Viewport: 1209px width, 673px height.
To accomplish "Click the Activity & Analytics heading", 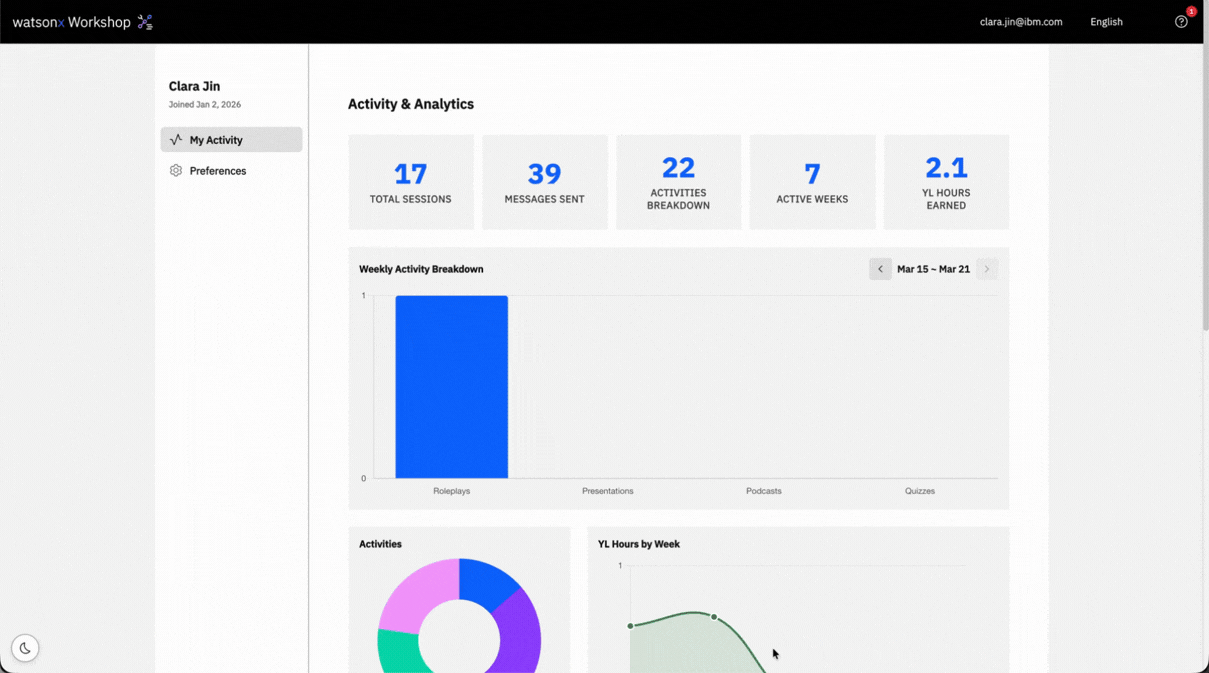I will click(411, 104).
